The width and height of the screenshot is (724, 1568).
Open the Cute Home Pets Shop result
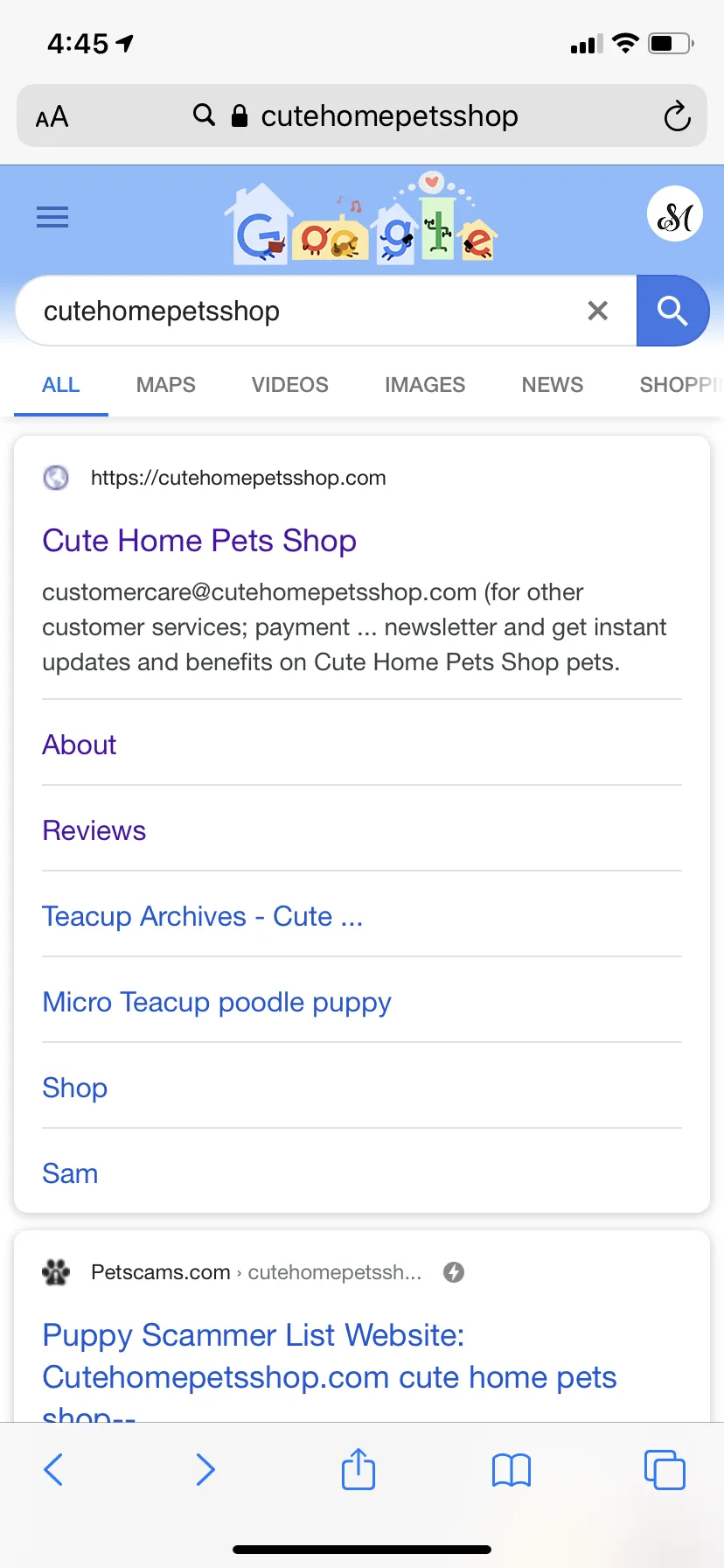199,541
